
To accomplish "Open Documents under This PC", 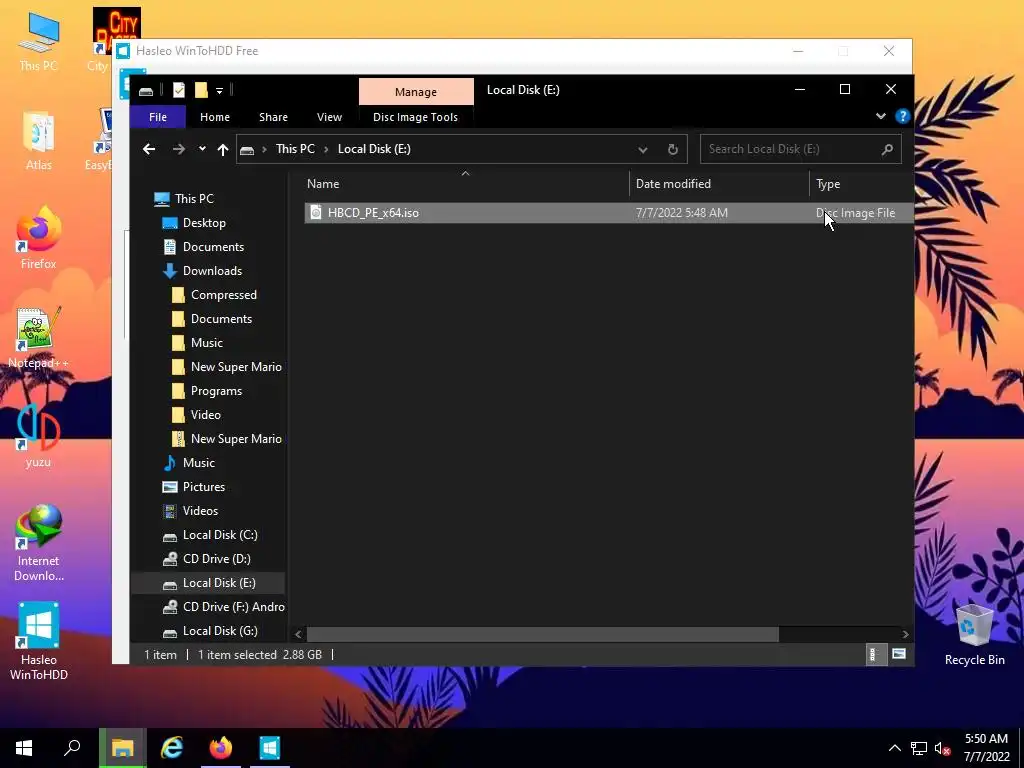I will click(x=213, y=247).
